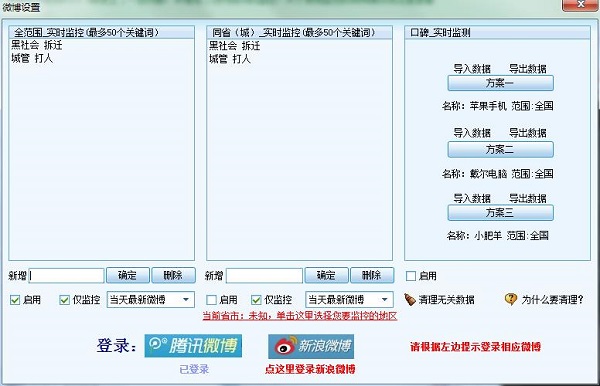Toggle 启用 checkbox under nationwide monitoring panel

(15, 300)
